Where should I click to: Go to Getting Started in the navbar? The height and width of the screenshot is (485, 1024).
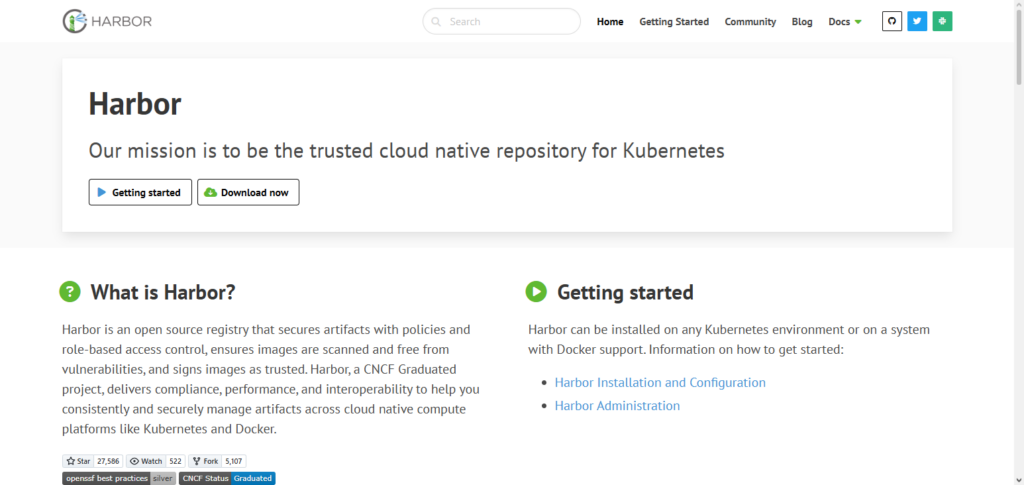(674, 22)
